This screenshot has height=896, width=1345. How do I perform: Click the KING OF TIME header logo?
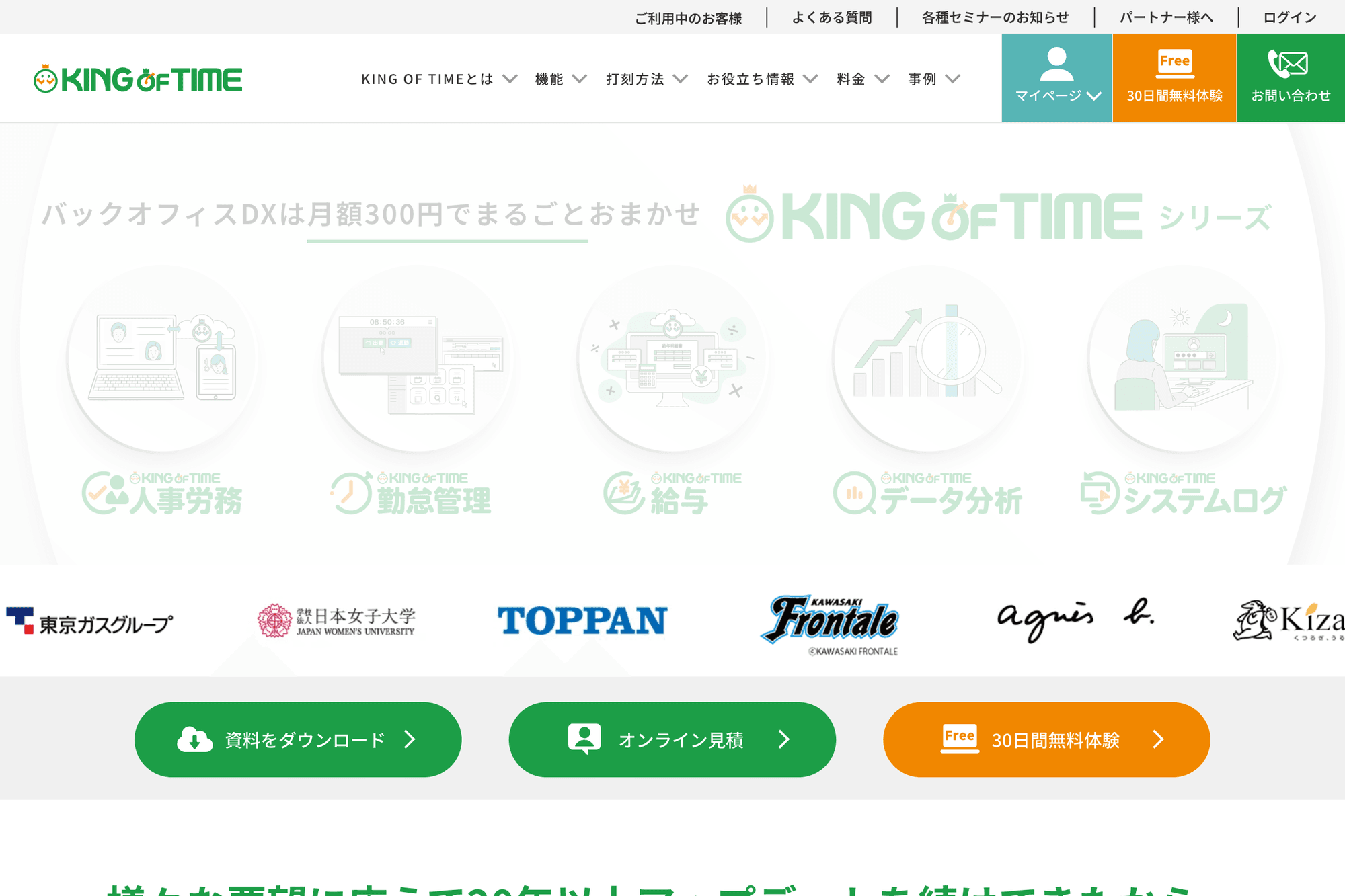pos(138,79)
